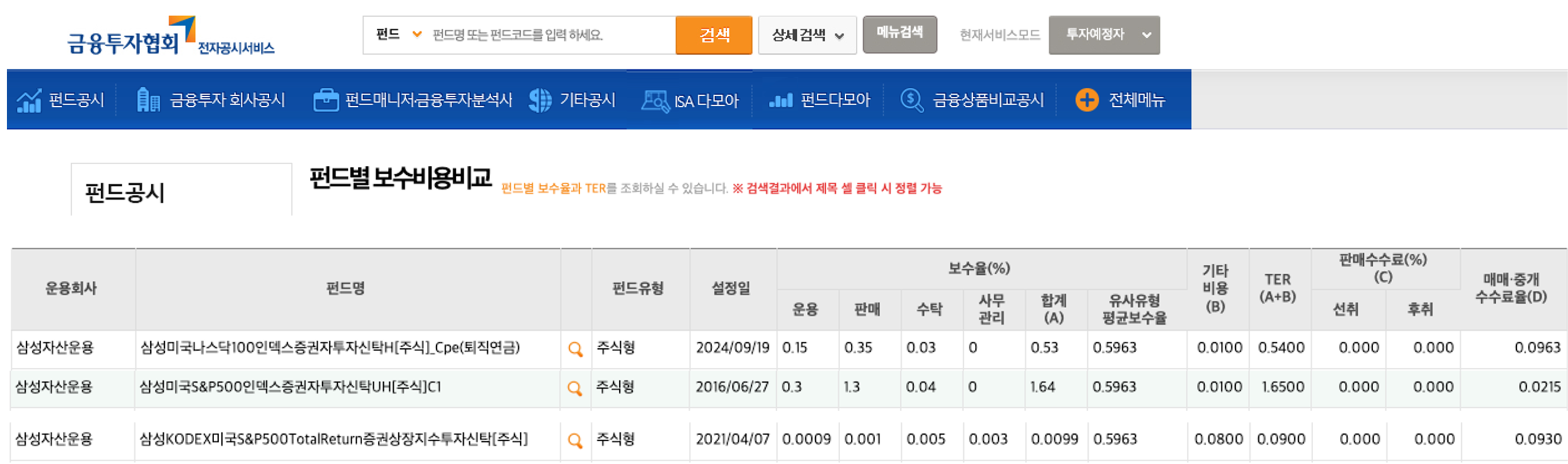The image size is (1568, 464).
Task: Click the fund name search input field
Action: [x=551, y=35]
